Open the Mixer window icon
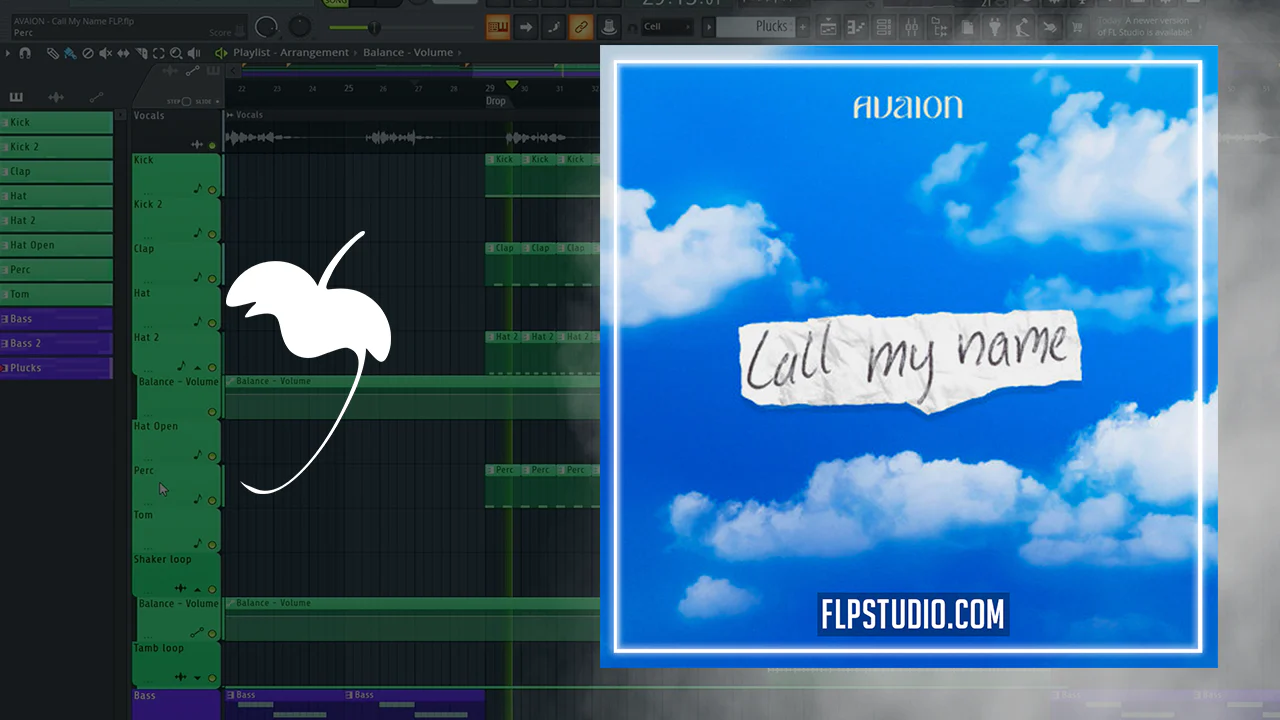 point(911,27)
